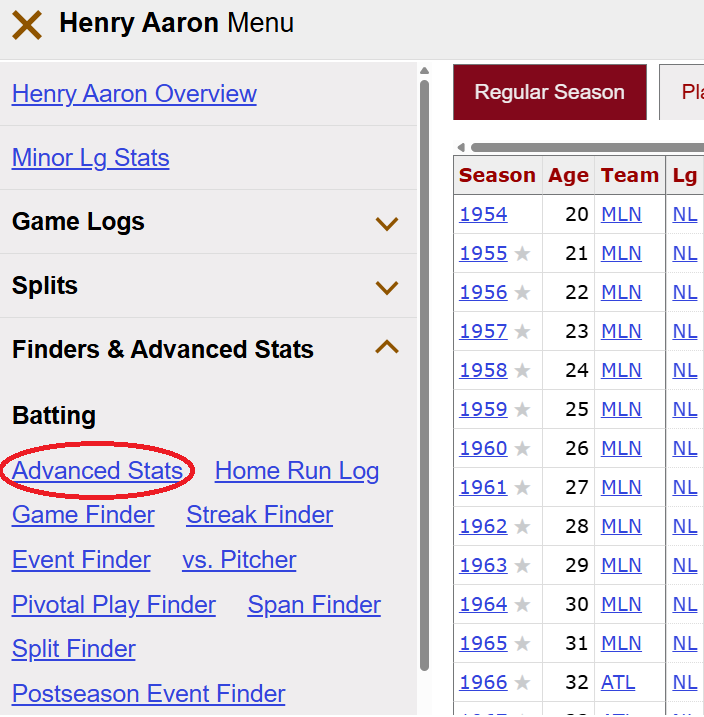Click the star beside 1964 season
The width and height of the screenshot is (704, 717).
tap(522, 605)
